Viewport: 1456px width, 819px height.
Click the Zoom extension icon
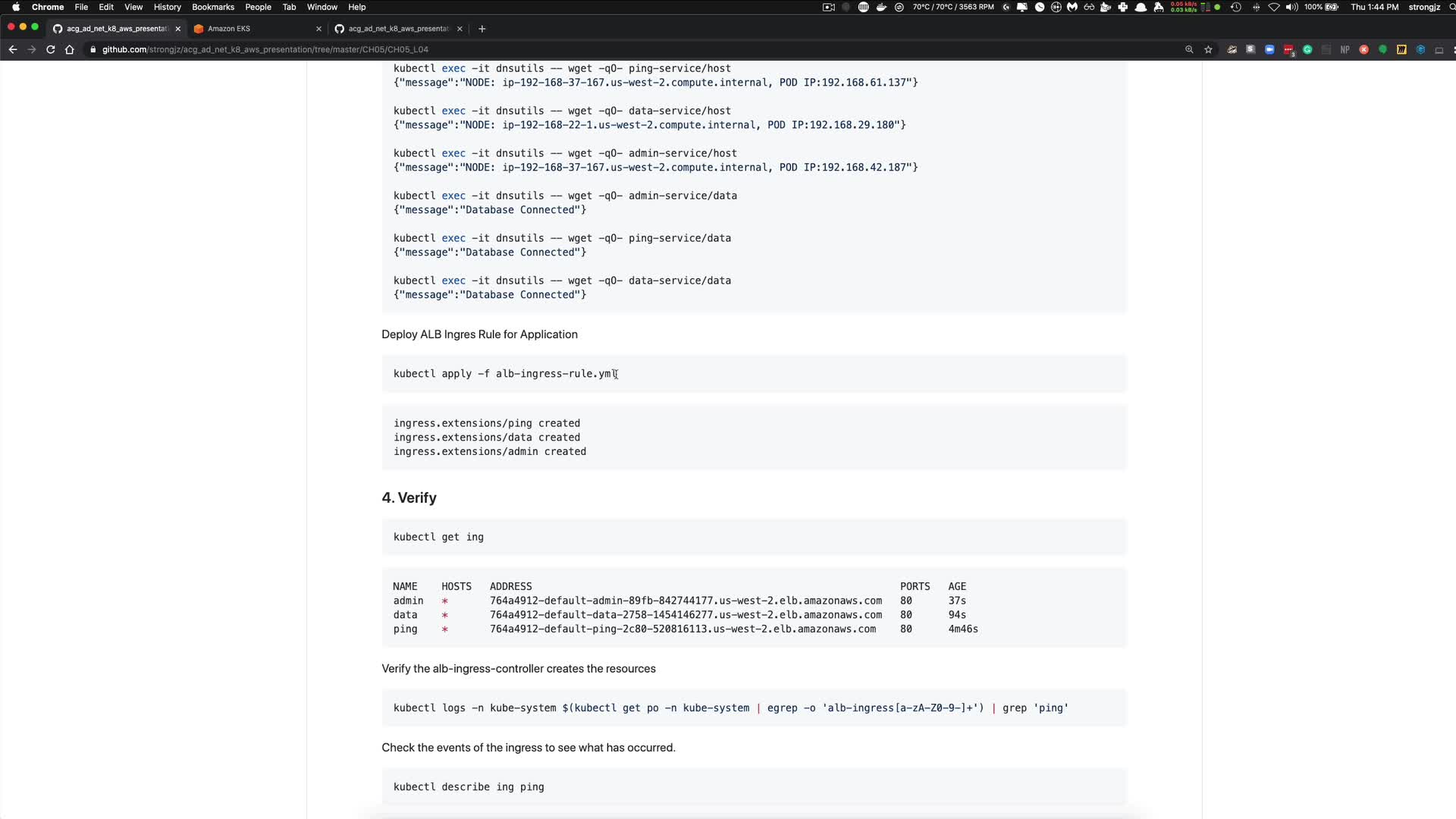click(1269, 49)
